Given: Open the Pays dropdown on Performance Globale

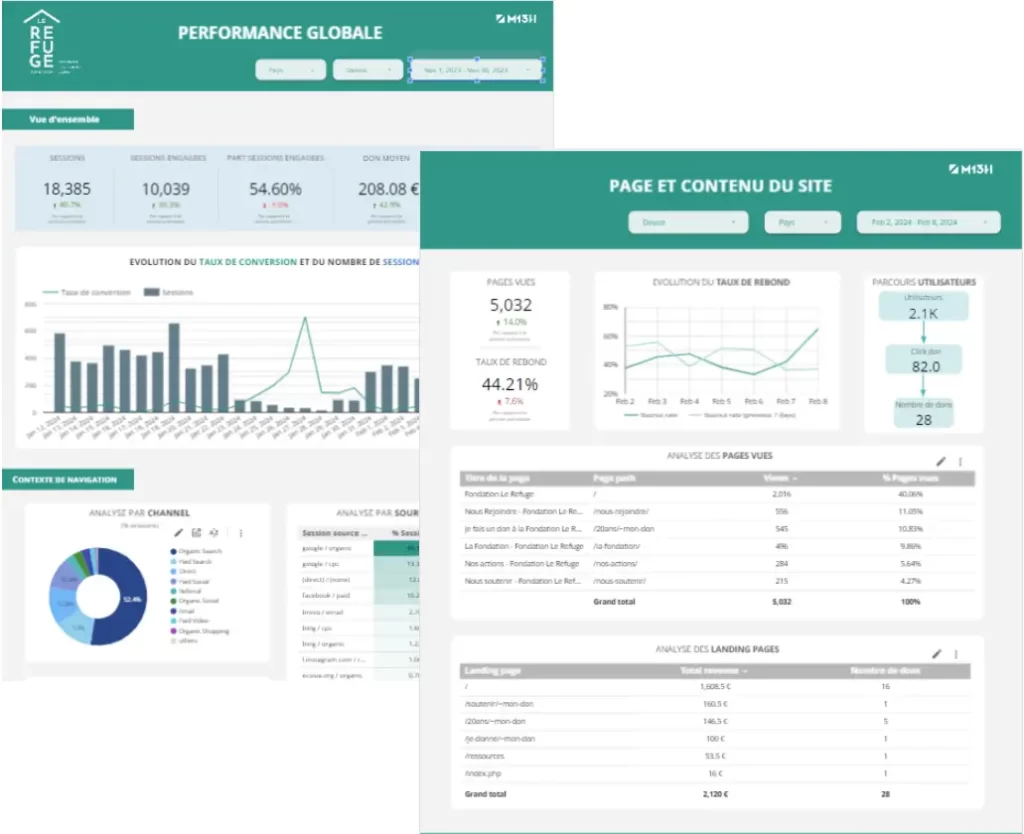Looking at the screenshot, I should [x=290, y=70].
